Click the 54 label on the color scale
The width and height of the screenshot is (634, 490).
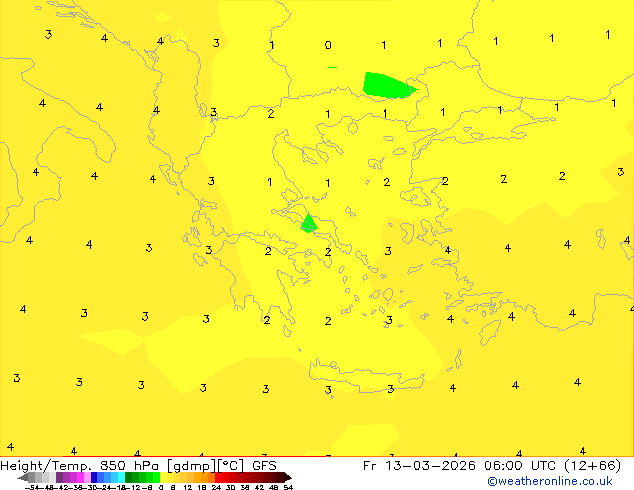288,487
